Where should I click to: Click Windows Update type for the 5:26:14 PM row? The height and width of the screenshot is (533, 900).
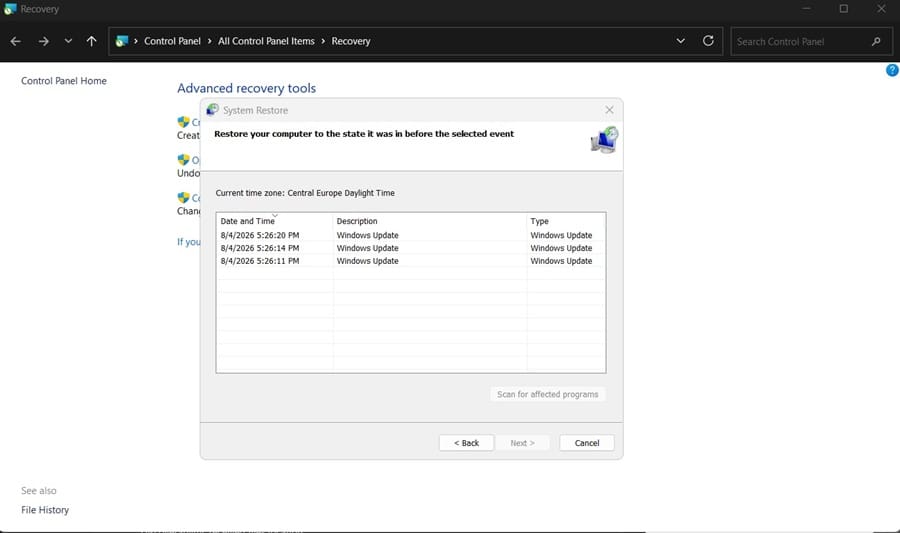561,248
